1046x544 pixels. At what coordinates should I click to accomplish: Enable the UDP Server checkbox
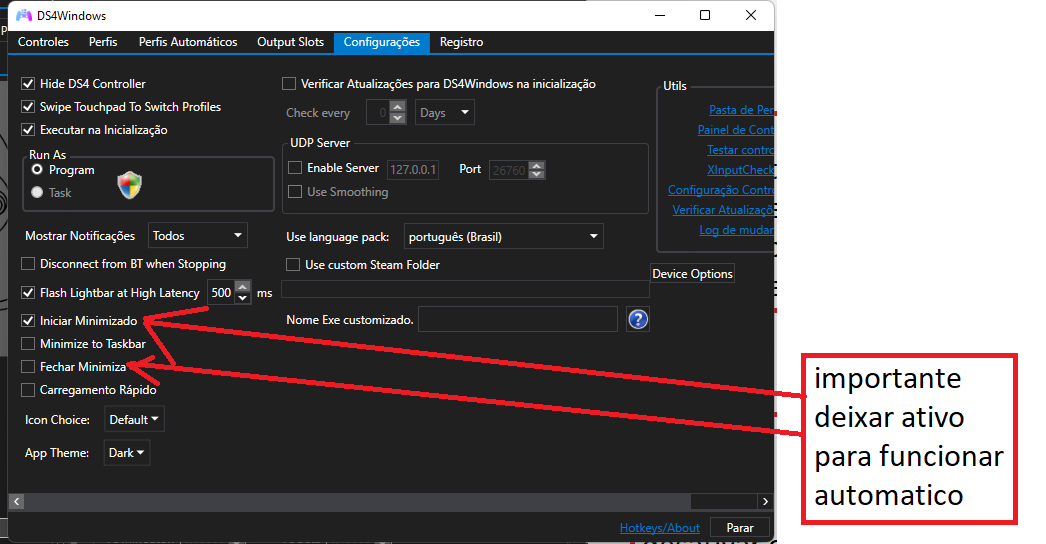click(295, 168)
